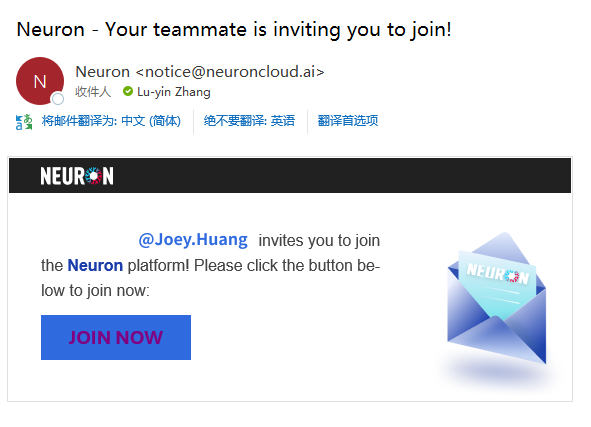
Task: Click the 'invites you to join' text
Action: [x=319, y=240]
